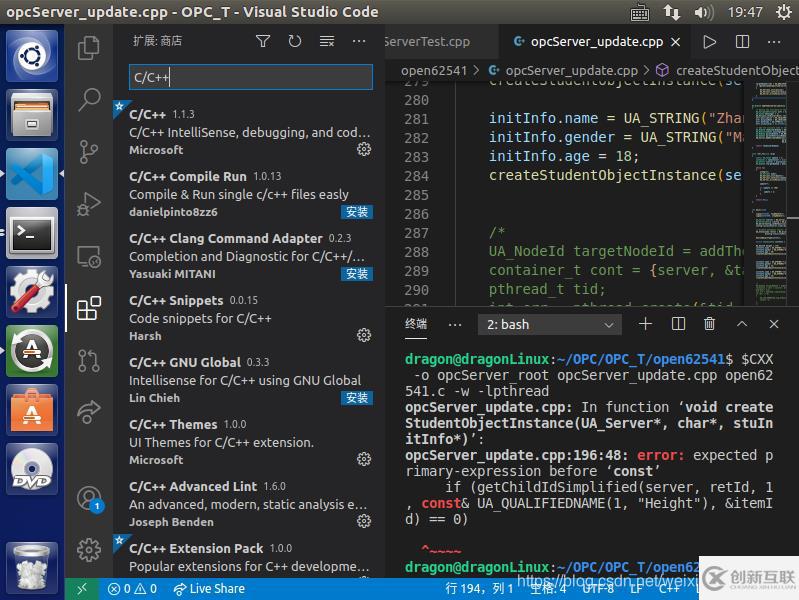Viewport: 799px width, 600px height.
Task: Filter extensions using the funnel icon
Action: 263,41
